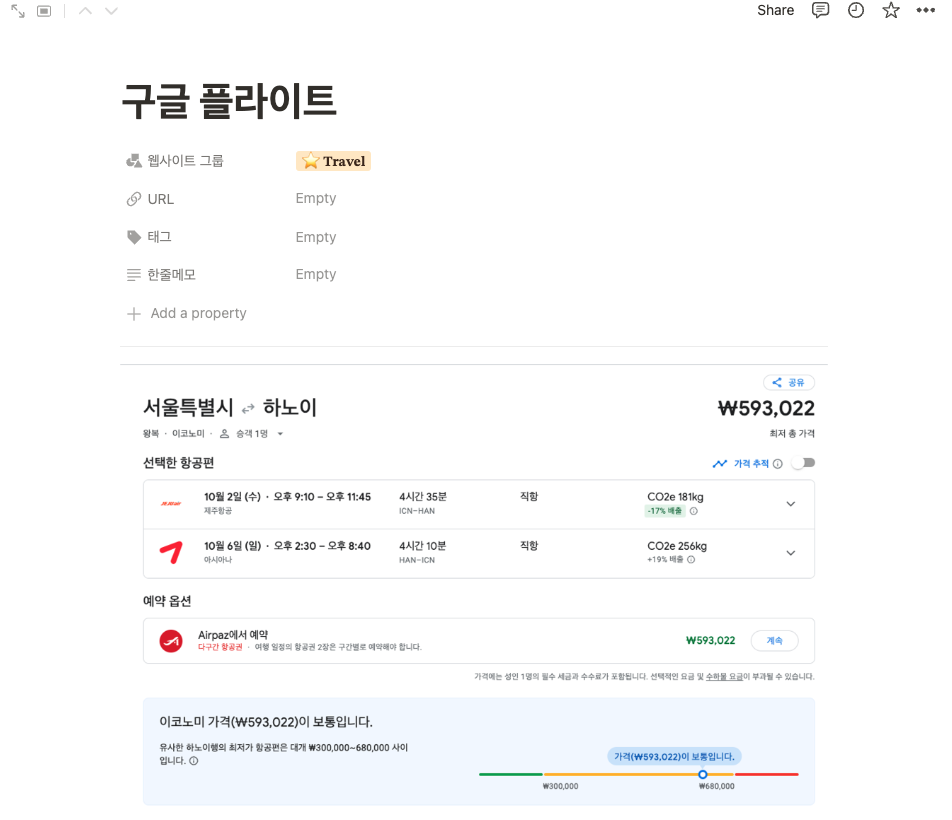Select the 구글 플라이트 page title
This screenshot has width=952, height=820.
coord(229,101)
